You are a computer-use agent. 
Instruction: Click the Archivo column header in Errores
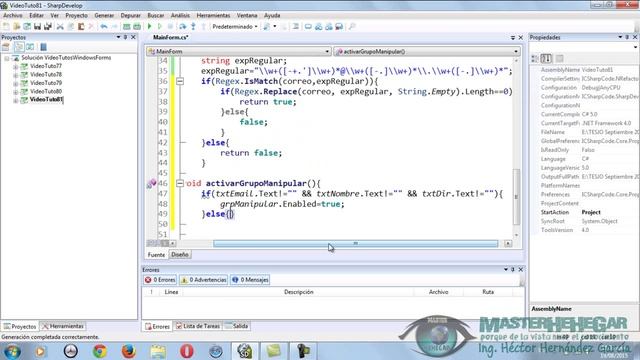click(438, 292)
